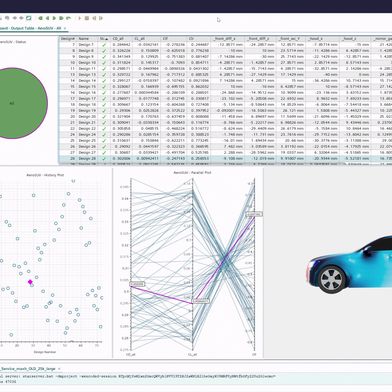
Task: Select the Design 8 row name
Action: coord(86,51)
